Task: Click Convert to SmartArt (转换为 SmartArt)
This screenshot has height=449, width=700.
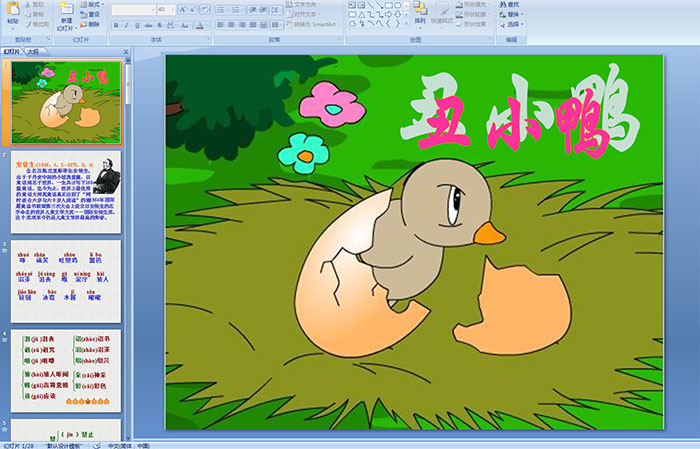Action: 313,24
